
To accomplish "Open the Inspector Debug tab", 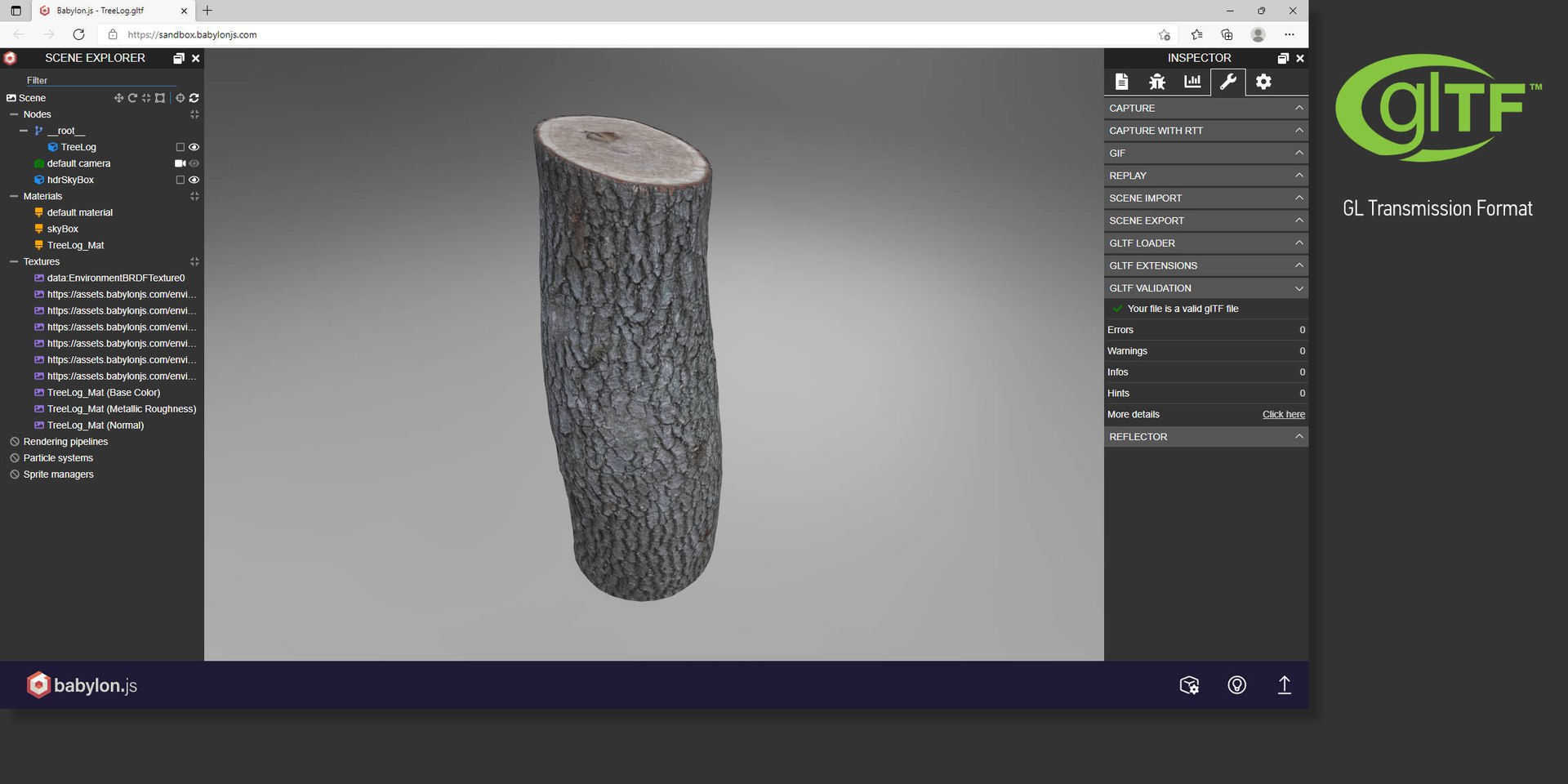I will pos(1157,82).
